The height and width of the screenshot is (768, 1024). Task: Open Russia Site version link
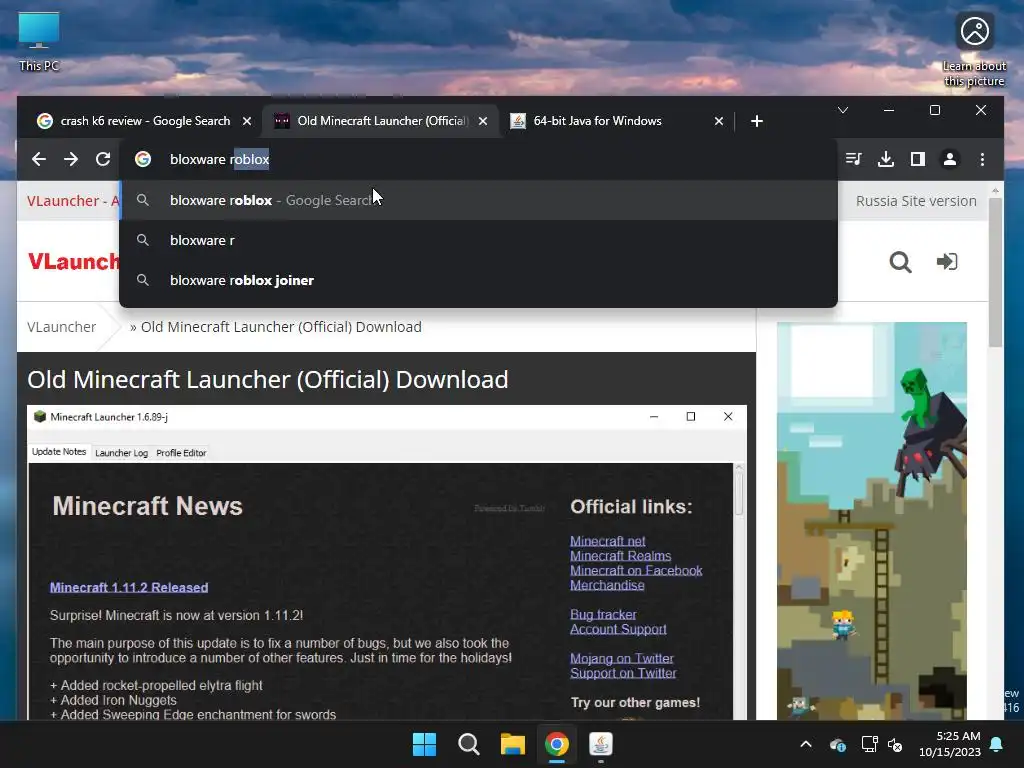pyautogui.click(x=916, y=201)
